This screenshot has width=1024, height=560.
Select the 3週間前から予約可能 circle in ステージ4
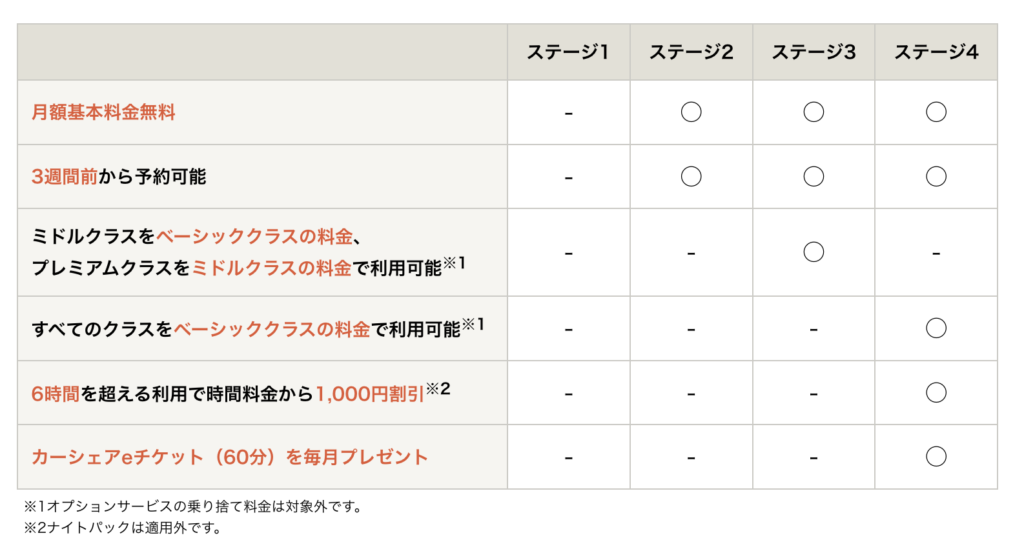pyautogui.click(x=936, y=176)
